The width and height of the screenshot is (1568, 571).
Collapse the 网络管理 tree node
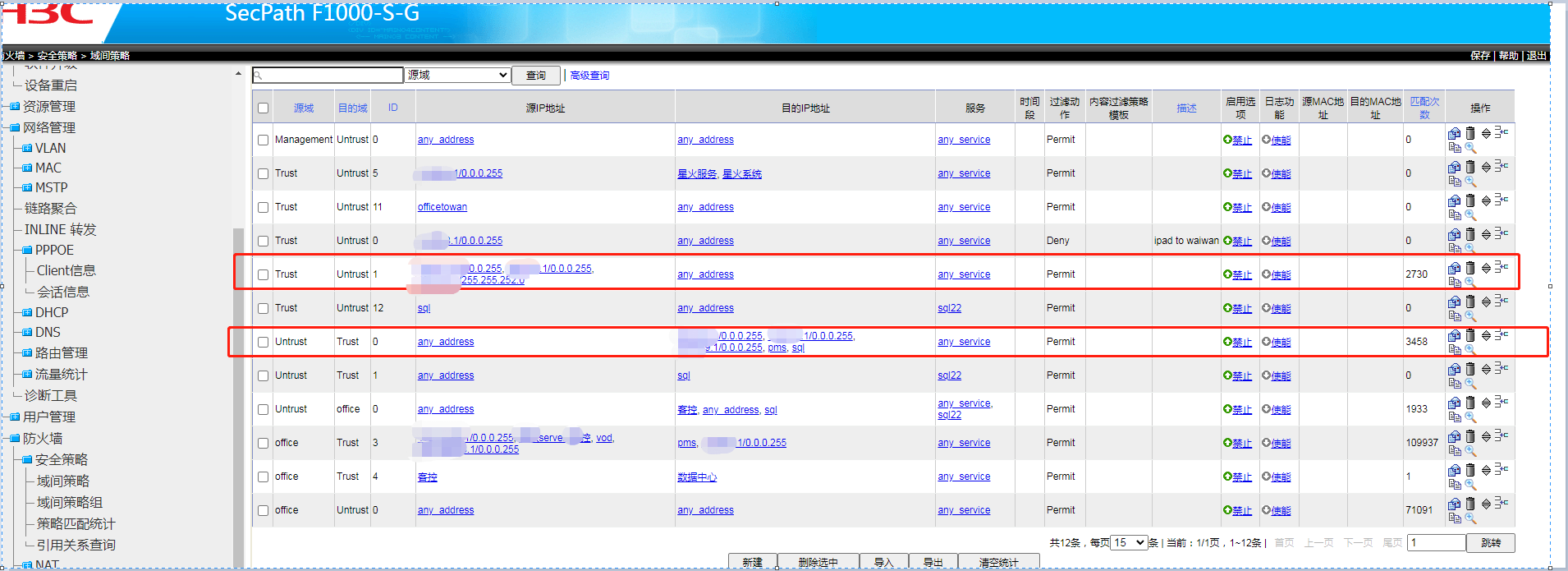pos(14,128)
